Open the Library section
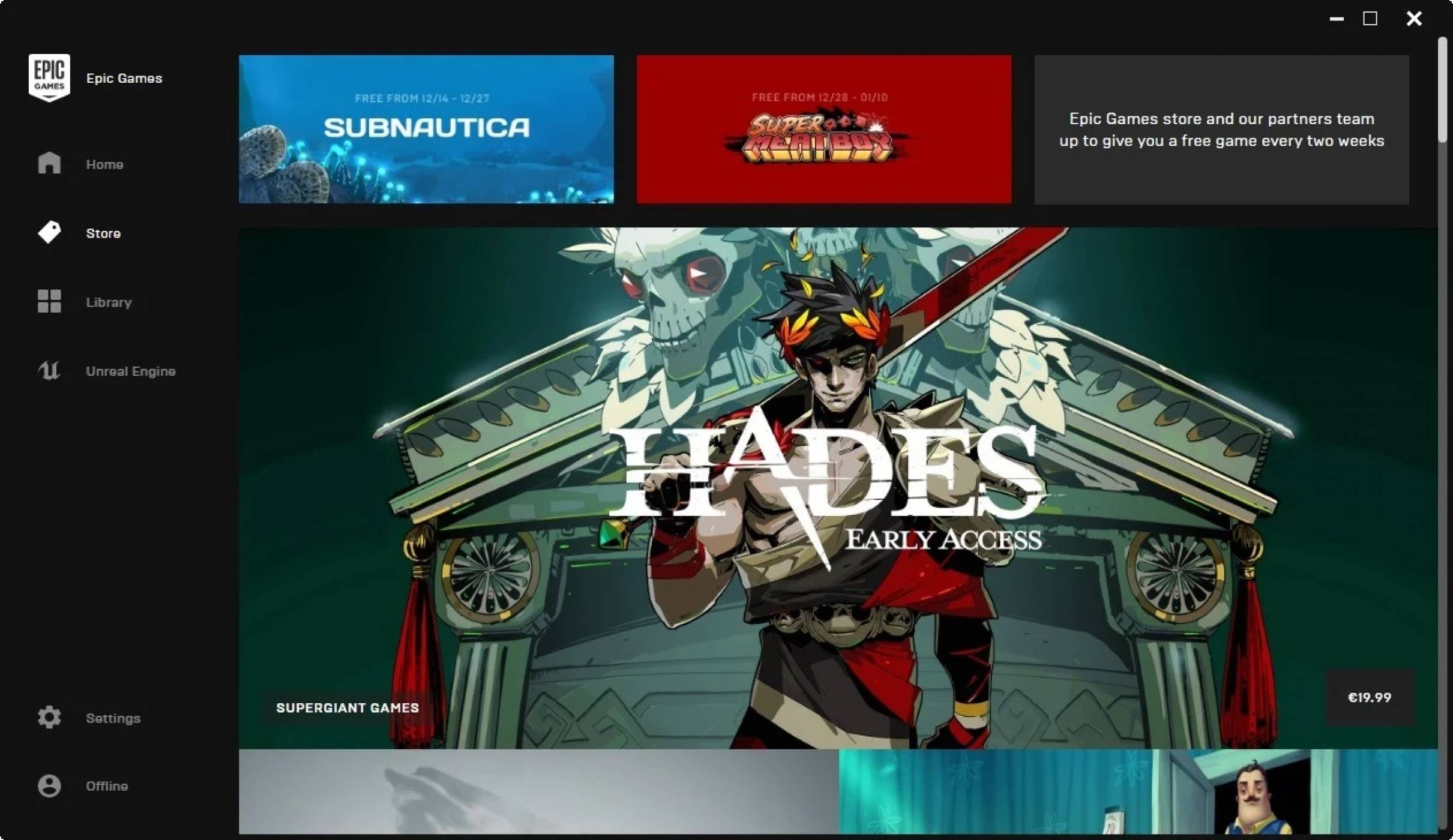Viewport: 1453px width, 840px height. pyautogui.click(x=109, y=302)
